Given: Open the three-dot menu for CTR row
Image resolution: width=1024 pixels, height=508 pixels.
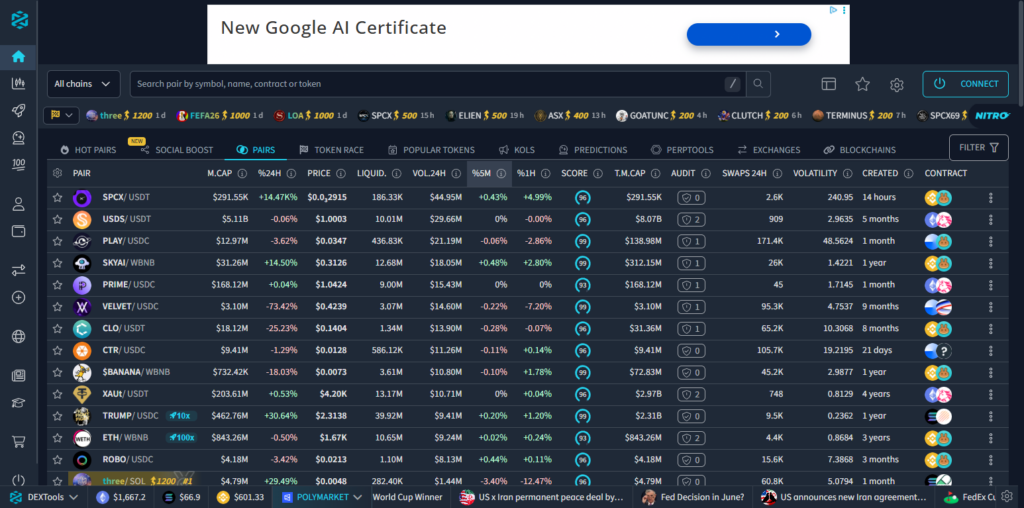Looking at the screenshot, I should pyautogui.click(x=991, y=350).
